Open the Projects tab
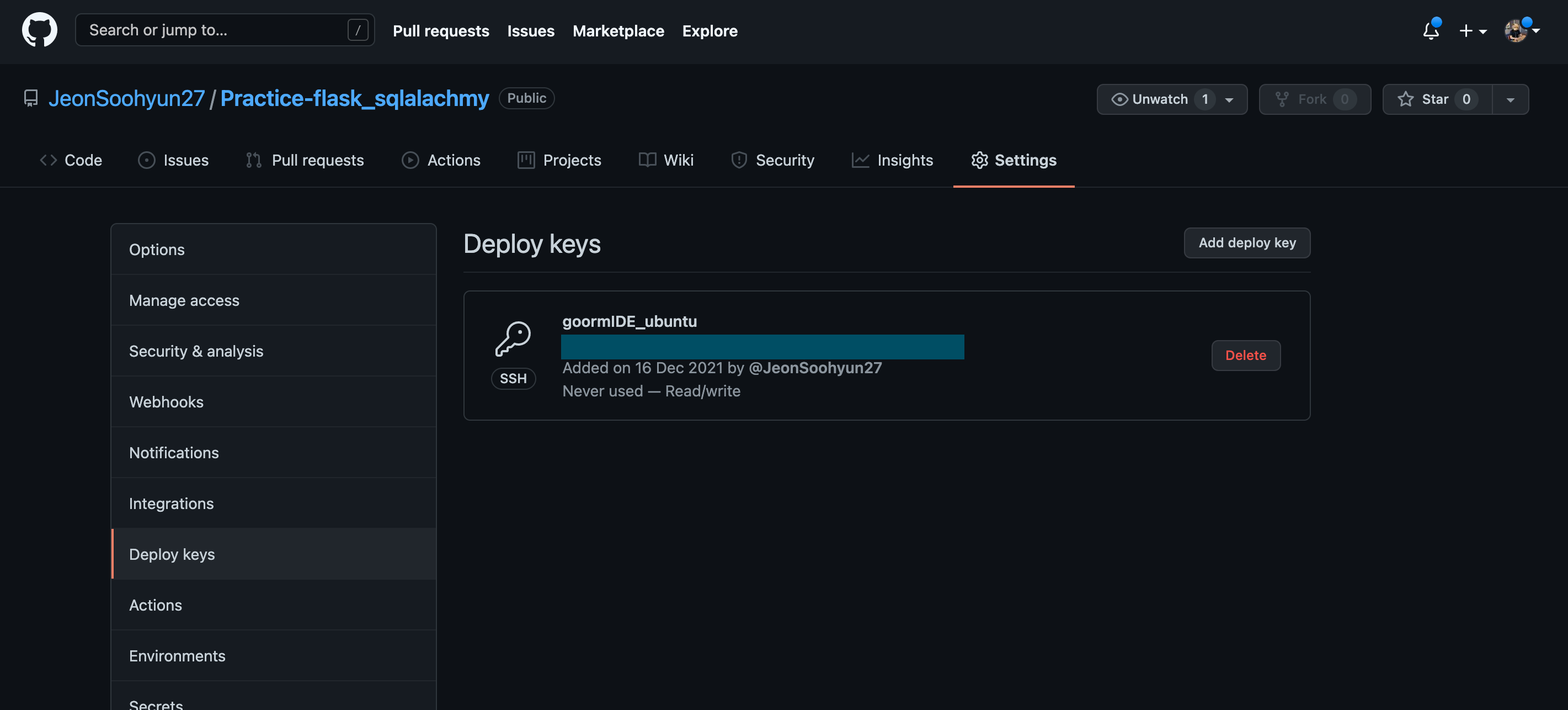This screenshot has width=1568, height=710. point(559,160)
